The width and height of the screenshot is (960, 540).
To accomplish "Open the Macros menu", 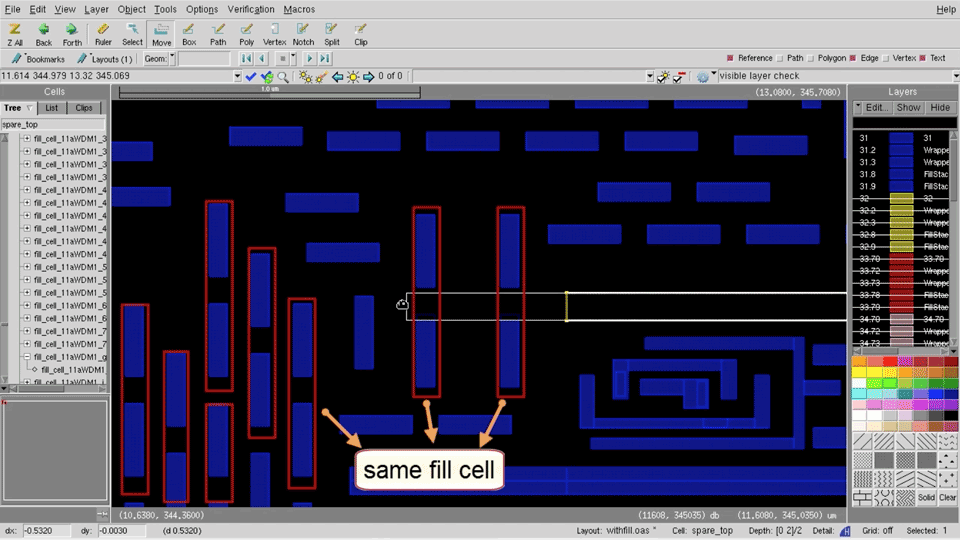I will pos(299,9).
